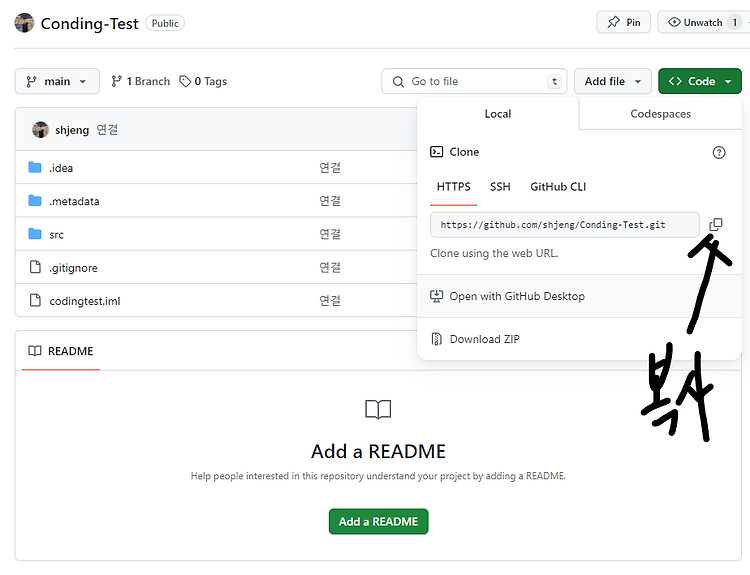750x575 pixels.
Task: Open the .metadata folder name
Action: tap(74, 201)
